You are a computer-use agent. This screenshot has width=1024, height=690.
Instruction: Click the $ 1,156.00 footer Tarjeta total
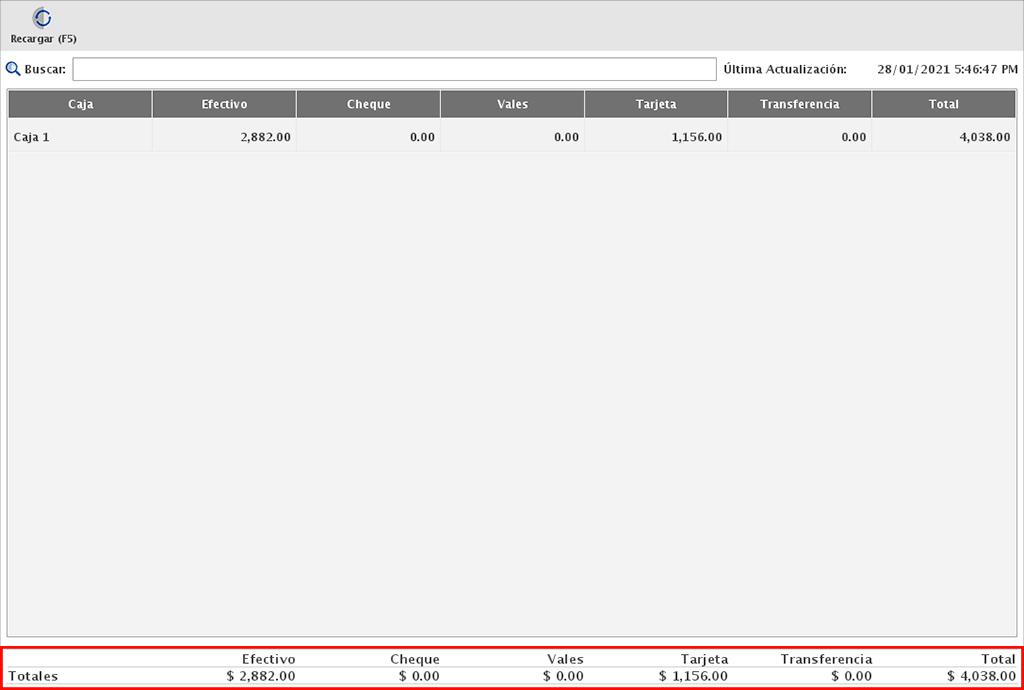tap(693, 676)
